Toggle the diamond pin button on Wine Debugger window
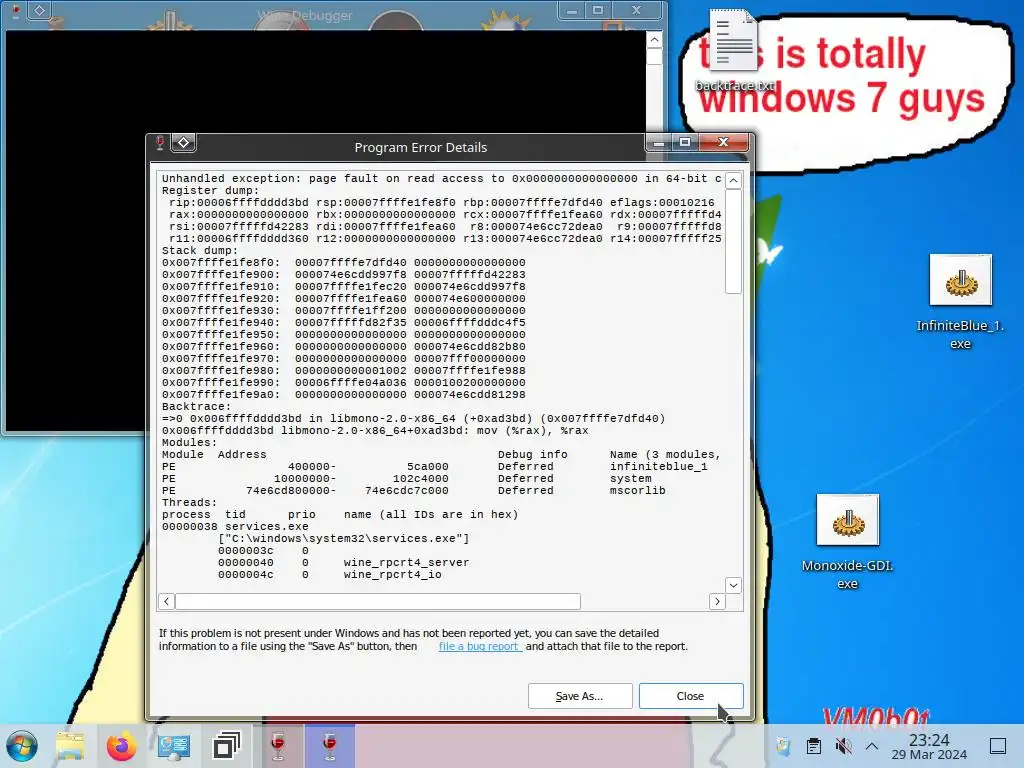This screenshot has height=768, width=1024. pyautogui.click(x=39, y=10)
